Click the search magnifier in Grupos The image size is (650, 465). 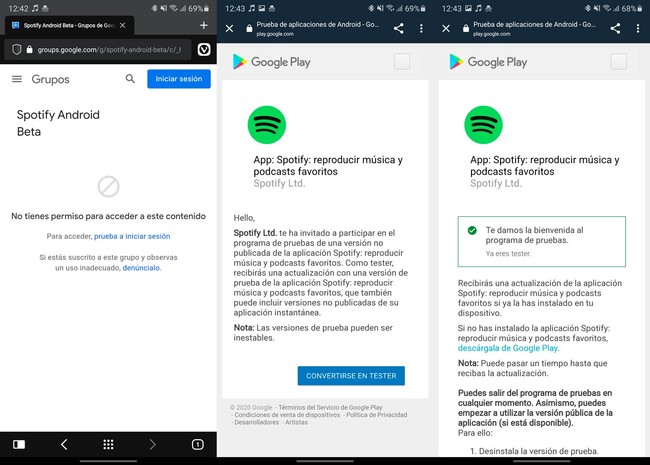[x=130, y=79]
